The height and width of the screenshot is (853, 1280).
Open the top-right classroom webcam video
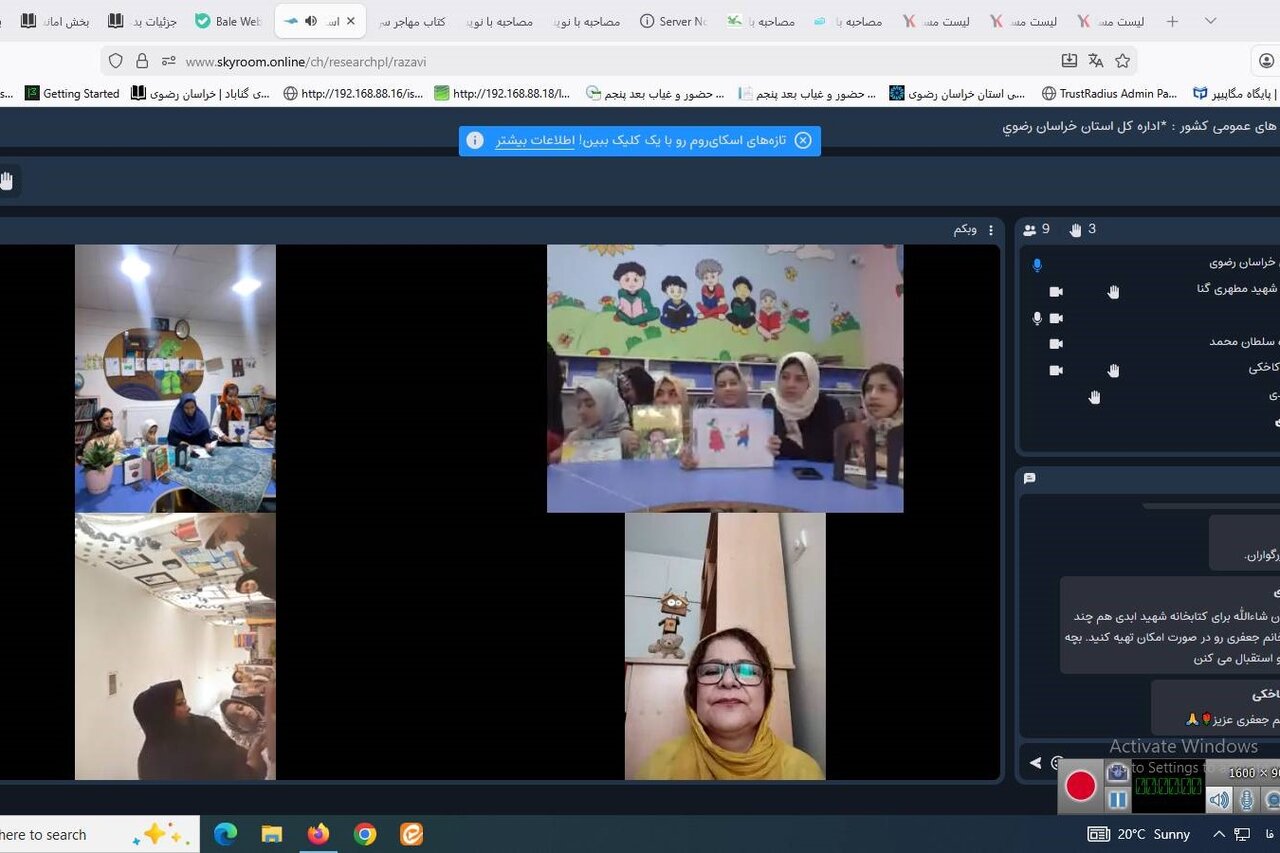pos(725,378)
